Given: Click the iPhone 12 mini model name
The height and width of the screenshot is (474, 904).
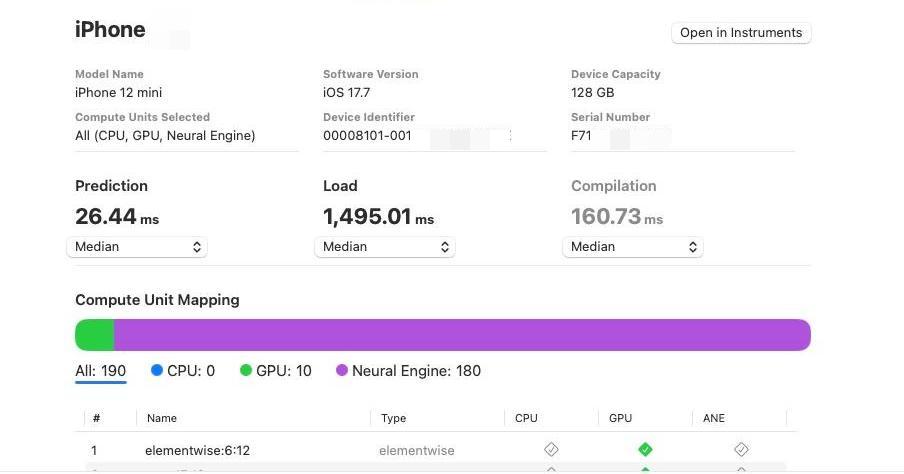Looking at the screenshot, I should point(118,93).
